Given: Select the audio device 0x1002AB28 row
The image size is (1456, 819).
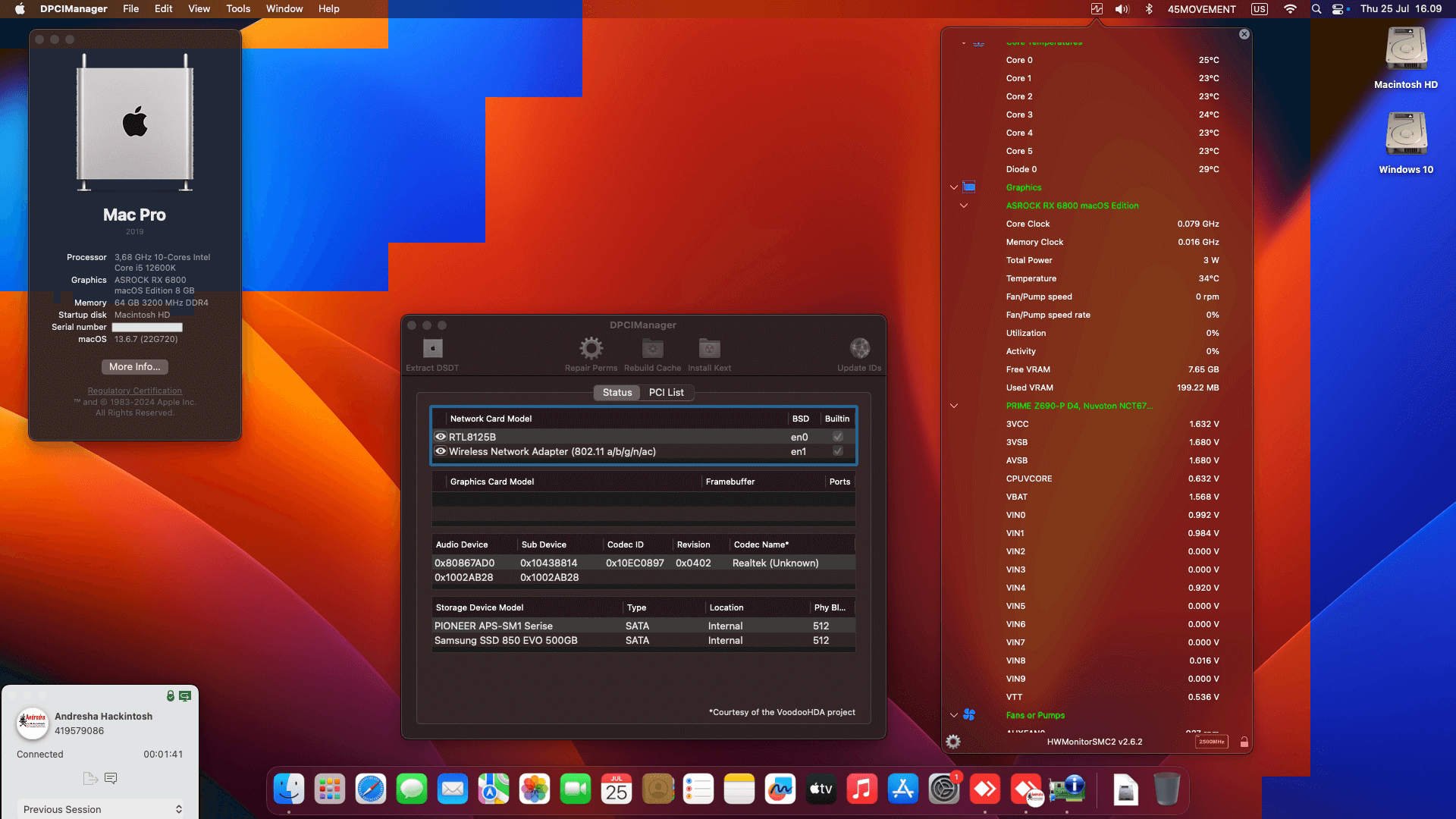Looking at the screenshot, I should [643, 578].
